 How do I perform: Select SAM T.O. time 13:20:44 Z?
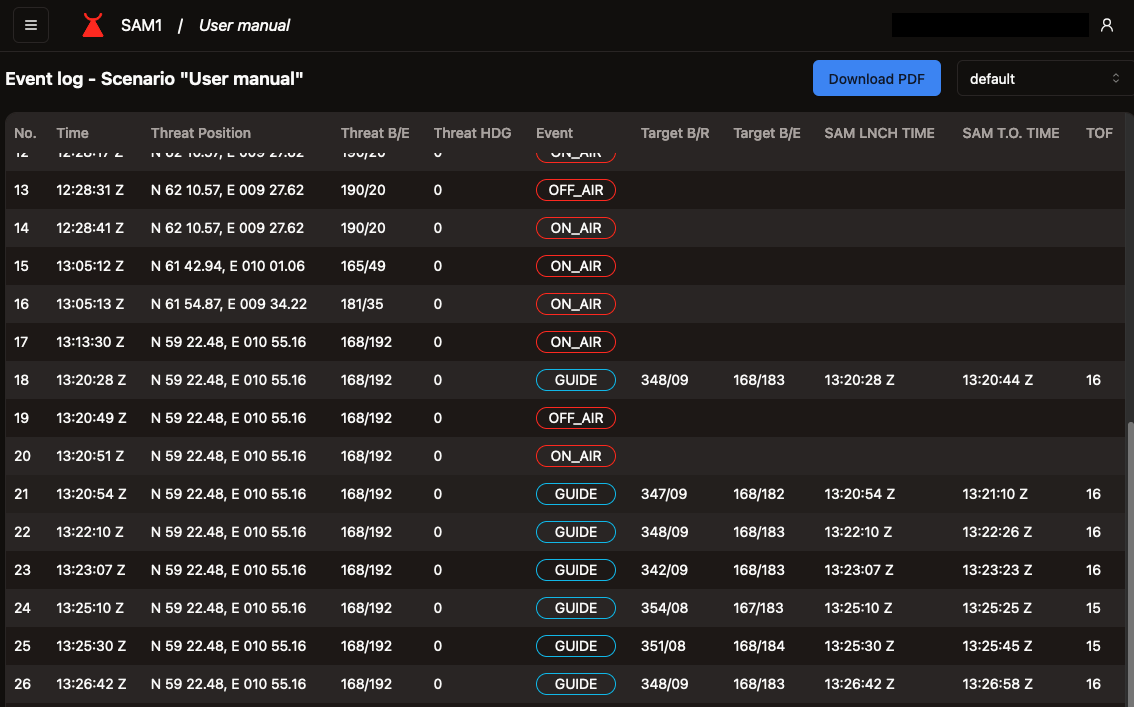(x=997, y=380)
